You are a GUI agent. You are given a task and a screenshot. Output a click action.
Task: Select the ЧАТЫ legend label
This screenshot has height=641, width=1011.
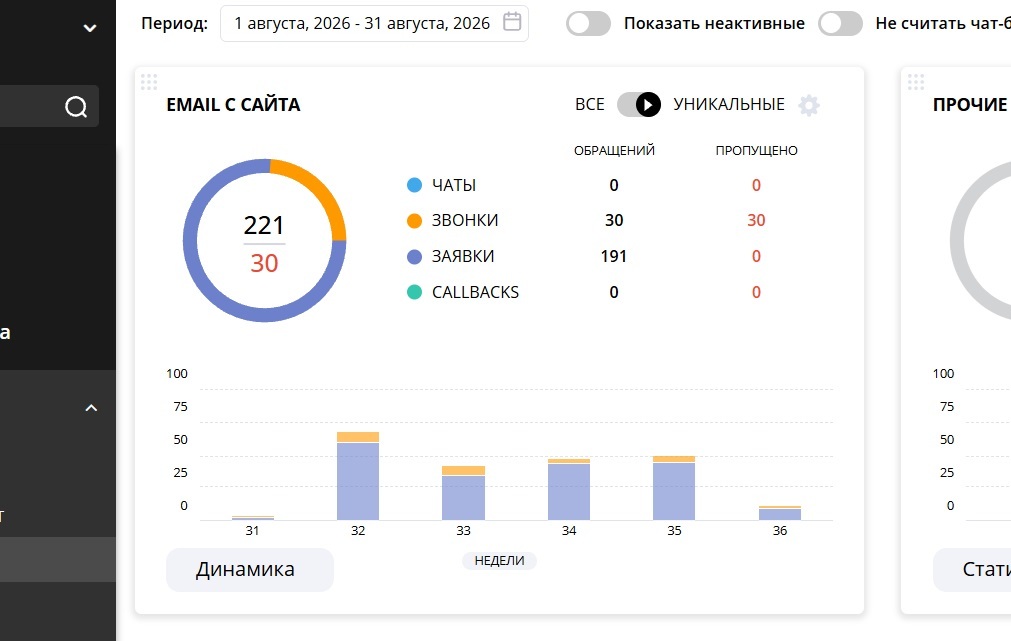coord(454,185)
